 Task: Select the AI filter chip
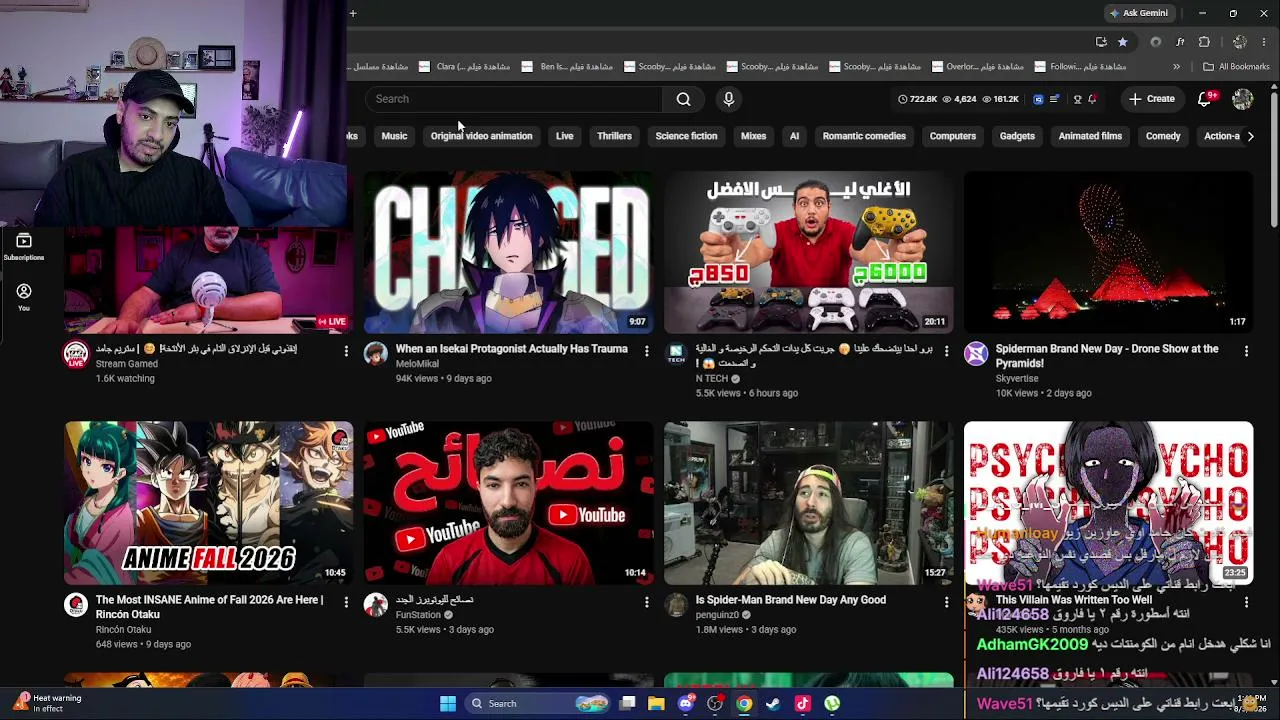794,136
